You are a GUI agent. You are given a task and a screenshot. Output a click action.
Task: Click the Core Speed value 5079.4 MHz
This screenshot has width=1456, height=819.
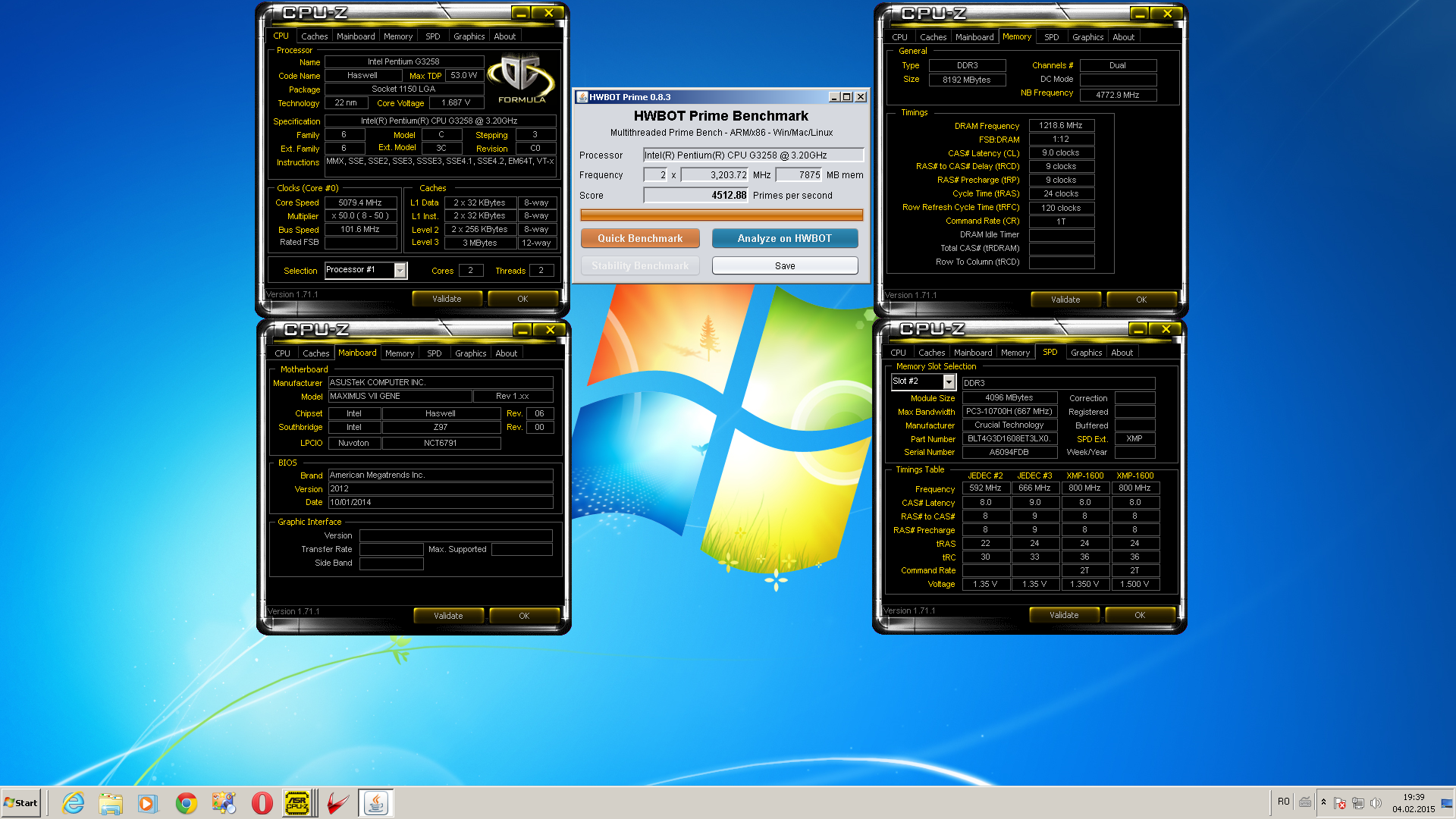361,202
